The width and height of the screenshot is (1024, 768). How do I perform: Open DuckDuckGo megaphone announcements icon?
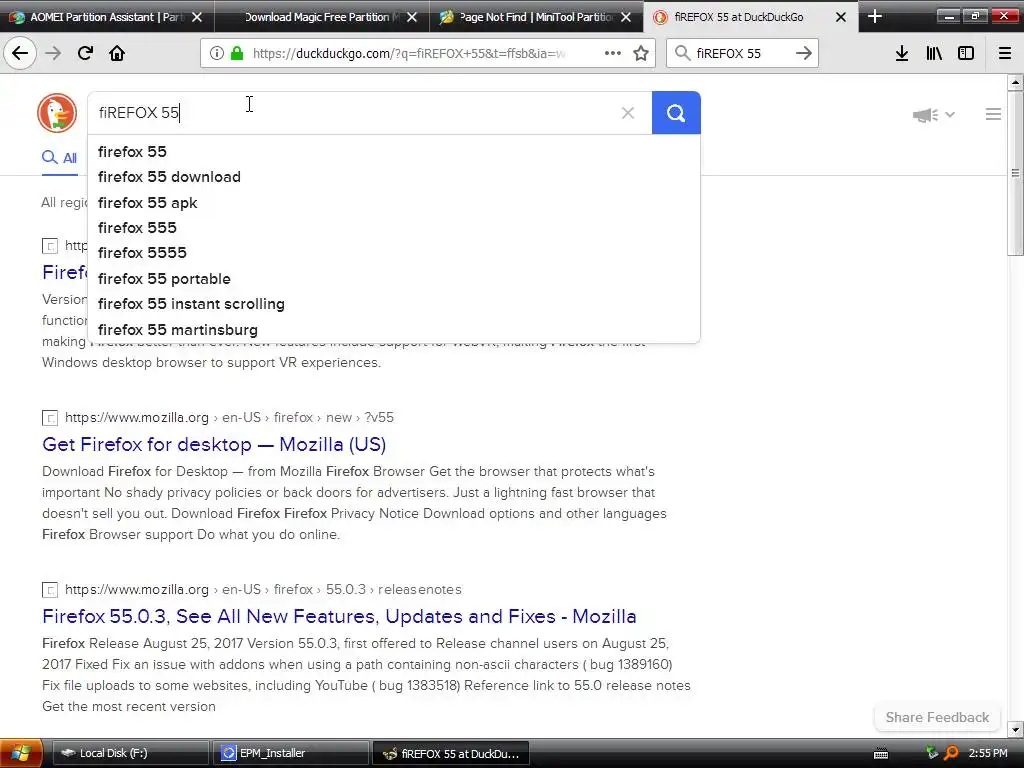(925, 115)
